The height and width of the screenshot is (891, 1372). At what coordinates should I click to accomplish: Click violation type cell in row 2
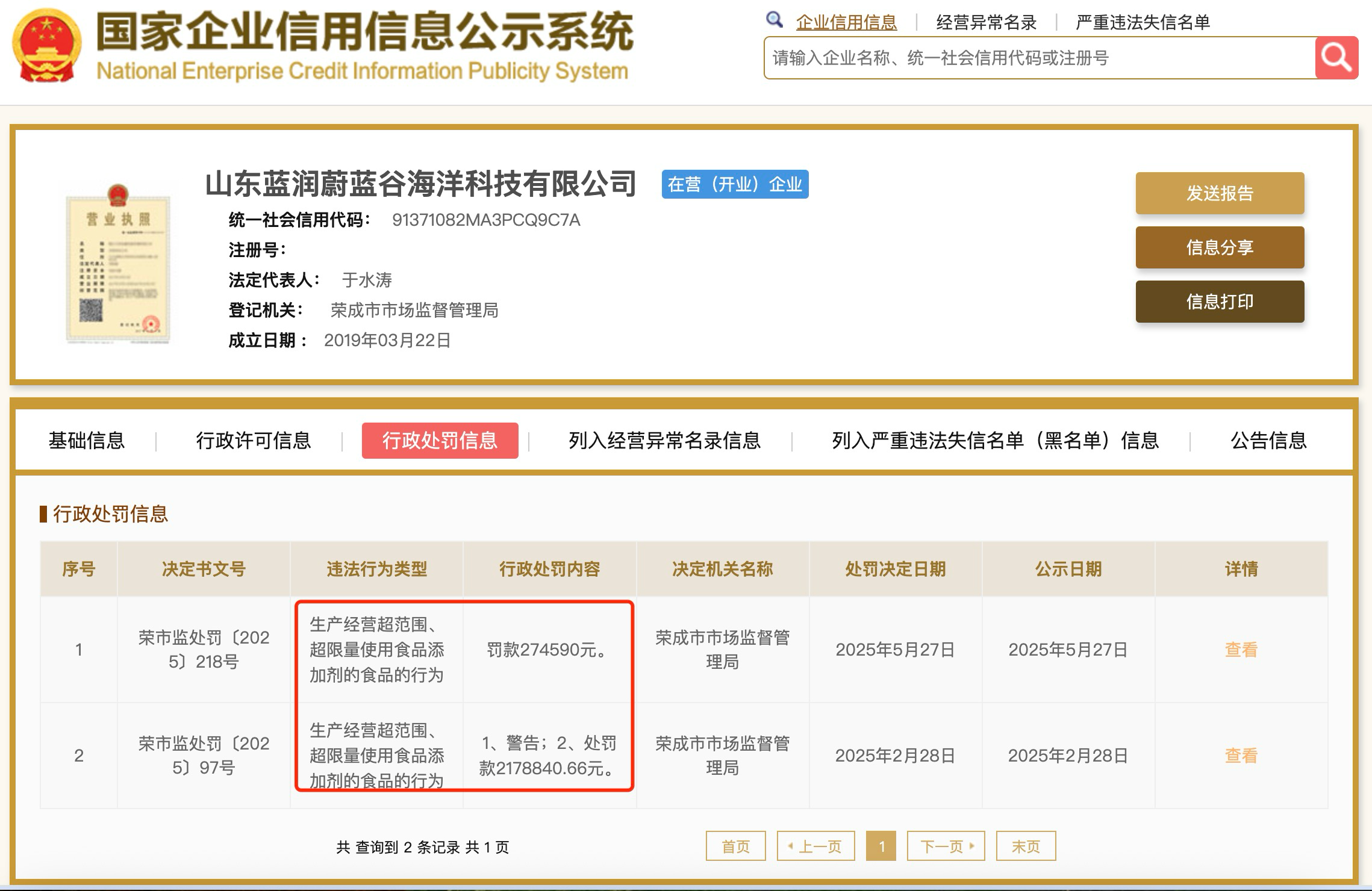[x=377, y=756]
